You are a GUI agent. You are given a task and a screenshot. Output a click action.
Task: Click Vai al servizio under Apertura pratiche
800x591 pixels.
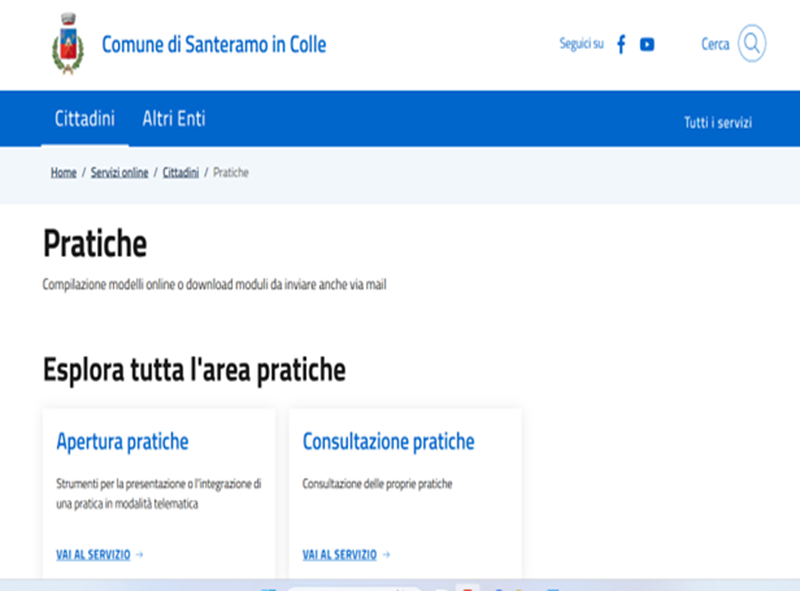click(x=93, y=554)
